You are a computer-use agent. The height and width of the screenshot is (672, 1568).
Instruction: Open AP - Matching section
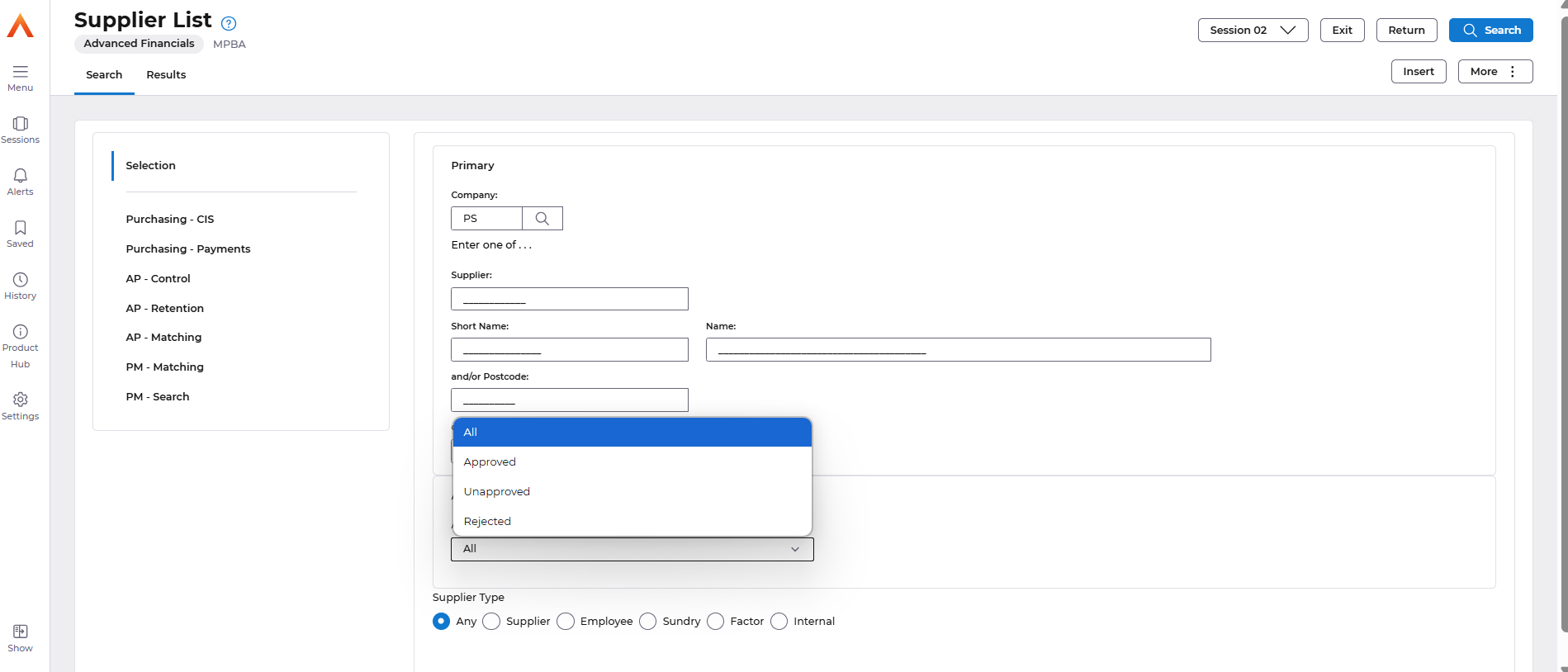[163, 337]
